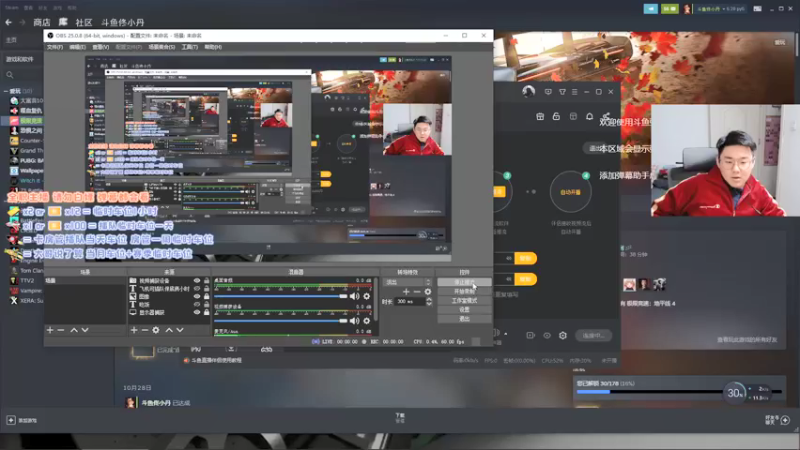Open the 游戏和软件 filter dropdown in Steam

tap(20, 59)
